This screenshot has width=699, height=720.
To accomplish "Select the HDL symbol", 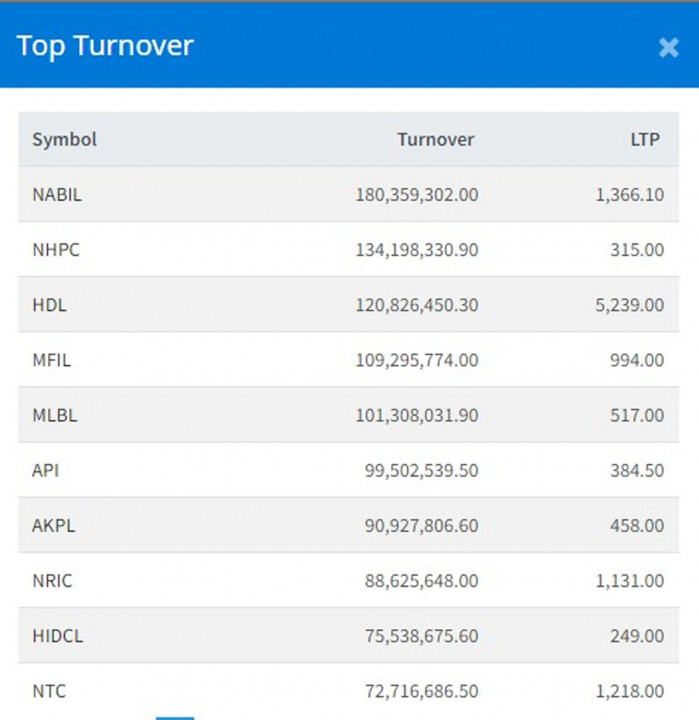I will [49, 305].
